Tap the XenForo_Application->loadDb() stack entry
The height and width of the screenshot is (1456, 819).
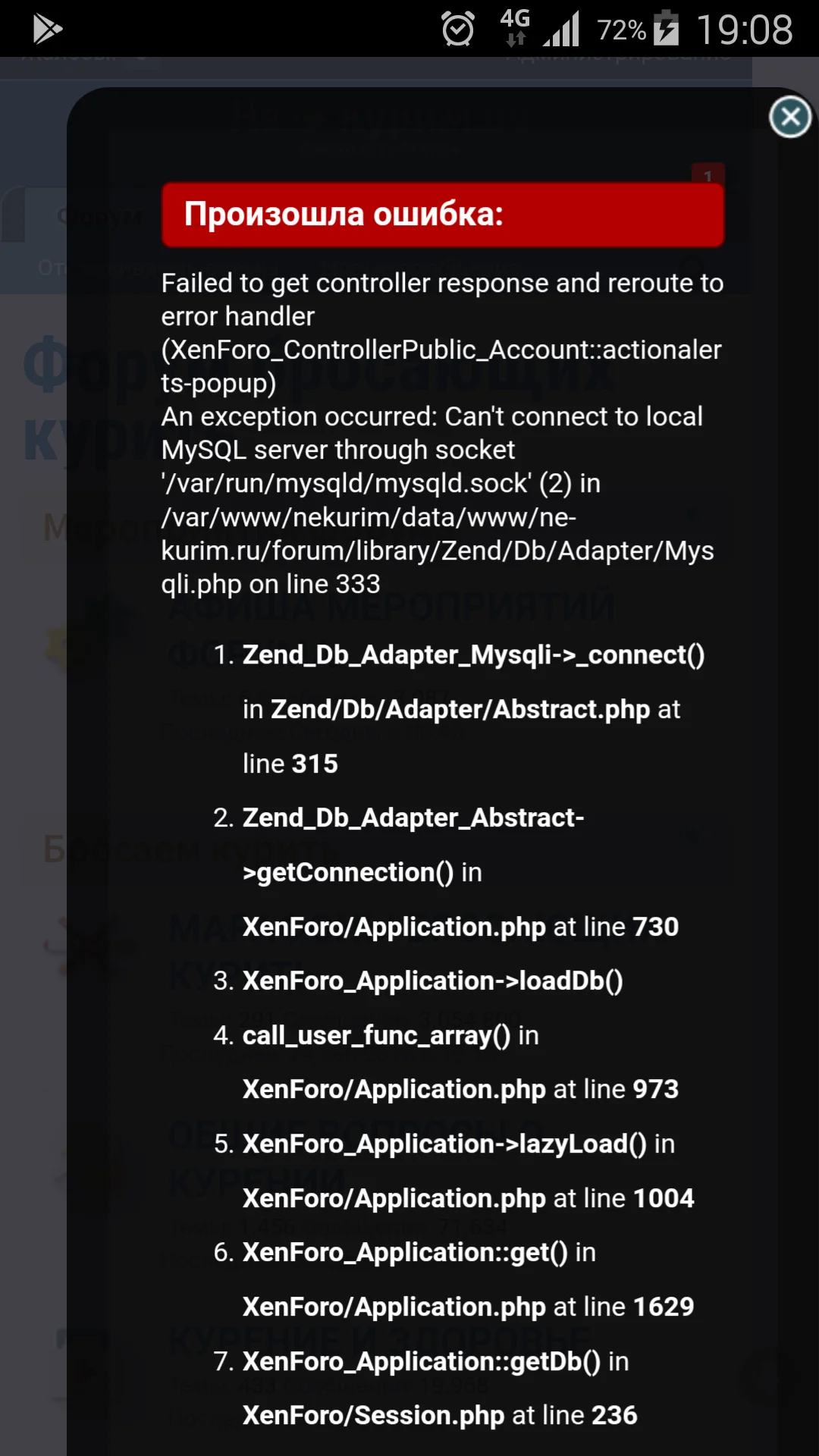coord(432,980)
